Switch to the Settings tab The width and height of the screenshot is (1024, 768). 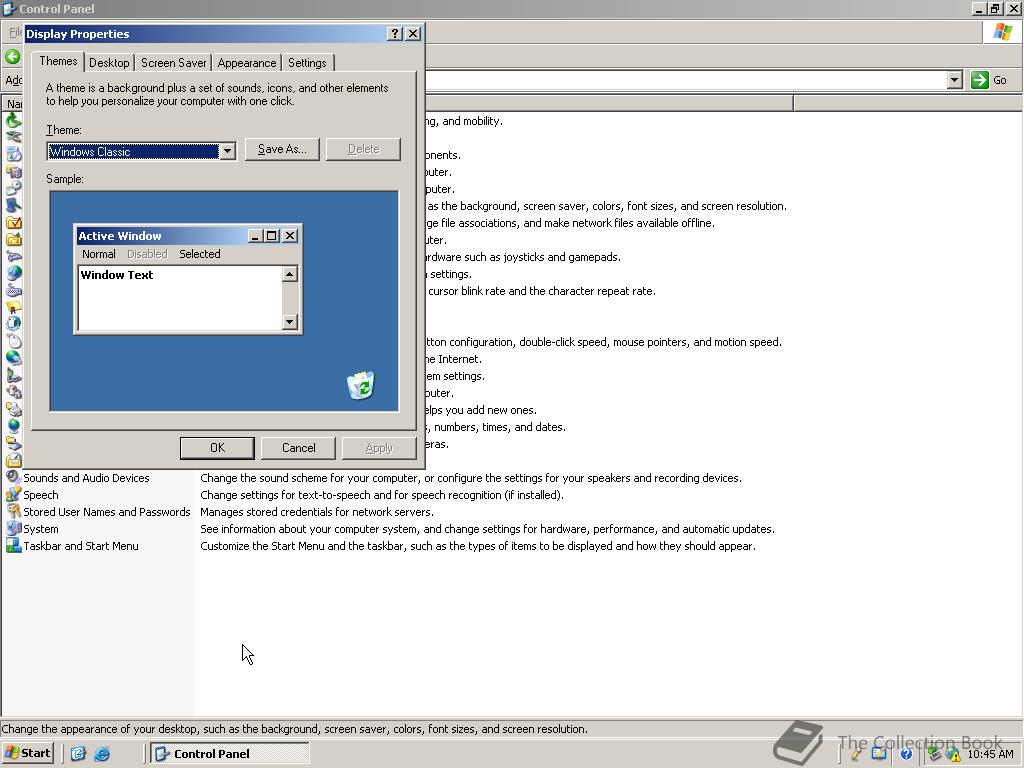(307, 63)
